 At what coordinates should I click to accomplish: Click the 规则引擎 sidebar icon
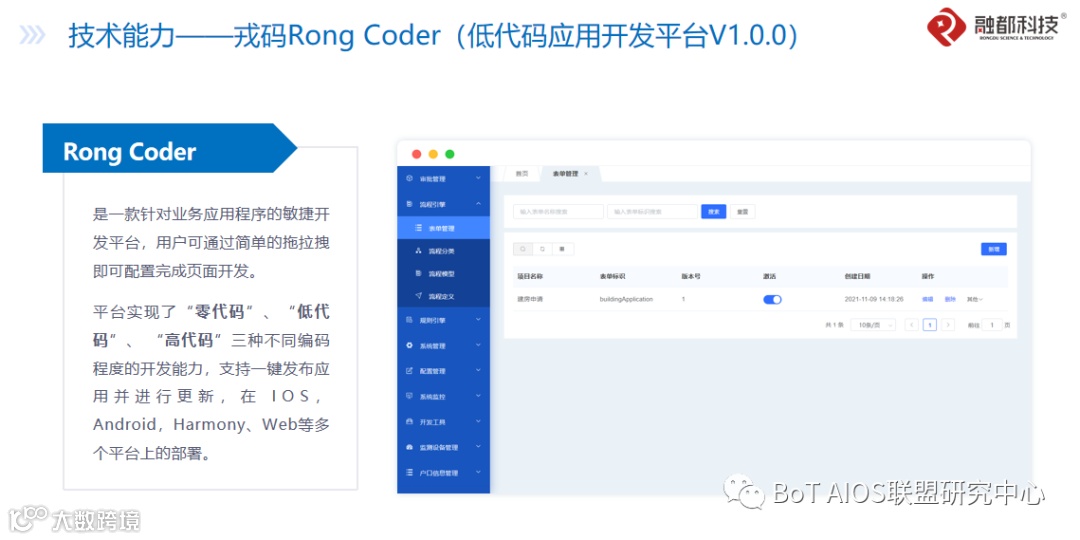click(410, 320)
